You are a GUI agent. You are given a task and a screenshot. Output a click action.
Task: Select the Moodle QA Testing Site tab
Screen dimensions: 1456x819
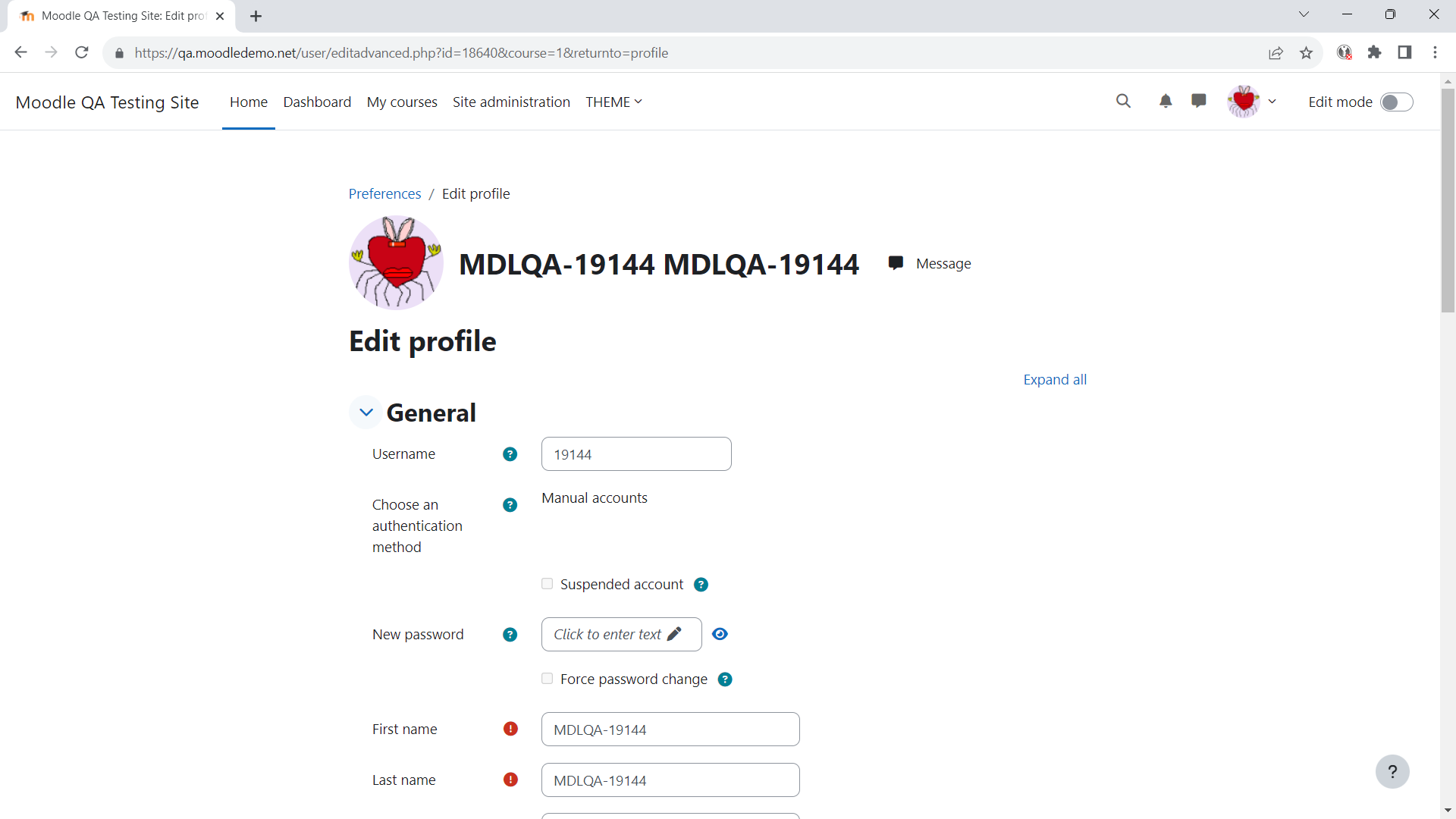(x=121, y=16)
